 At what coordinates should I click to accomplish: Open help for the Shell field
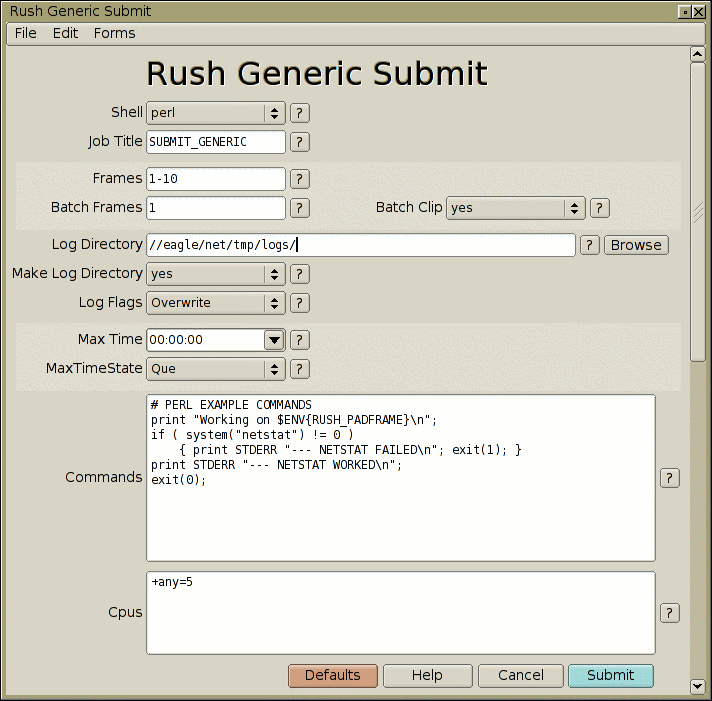tap(300, 113)
